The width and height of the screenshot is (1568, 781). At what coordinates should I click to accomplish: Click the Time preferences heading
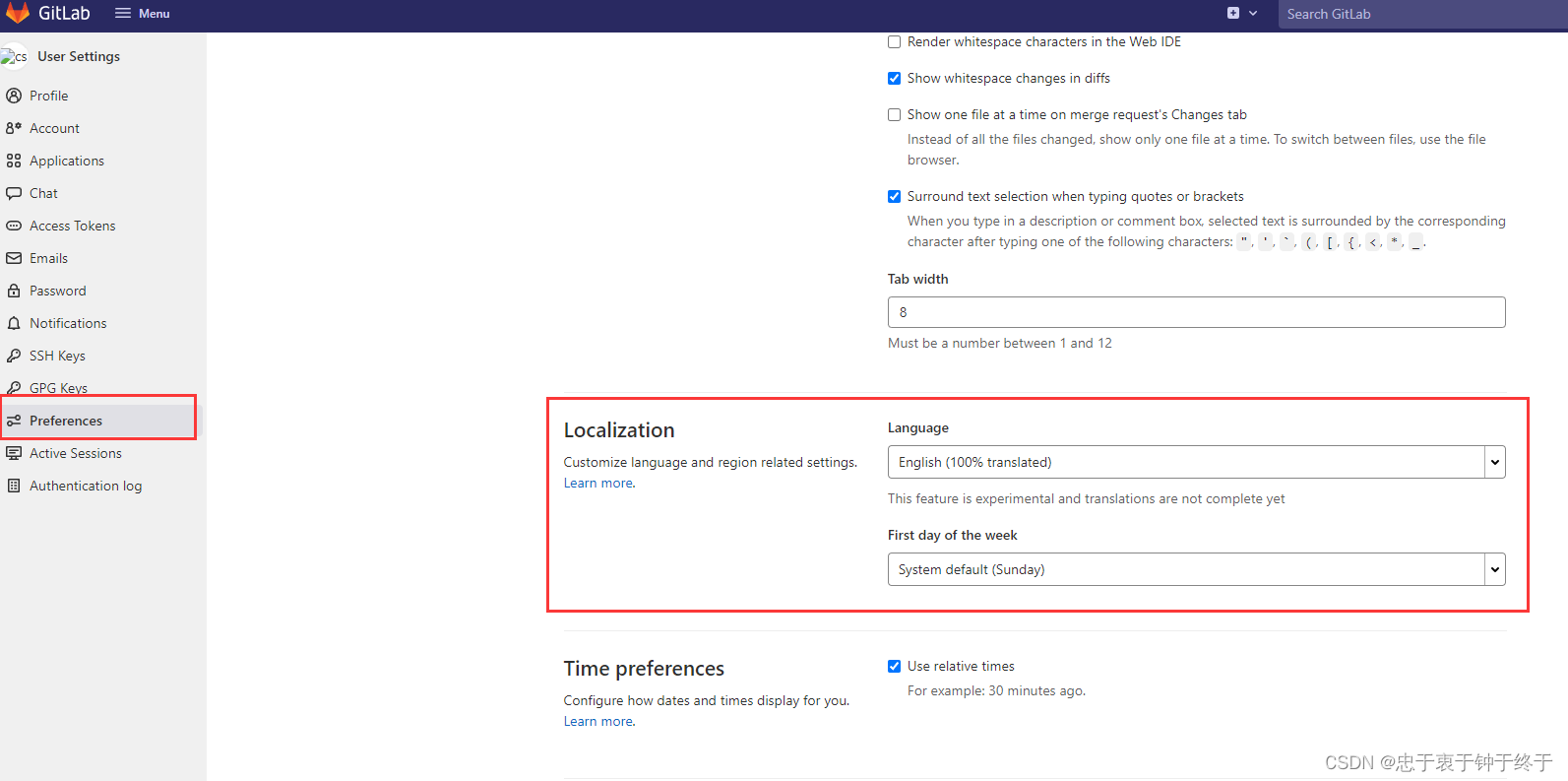tap(644, 669)
